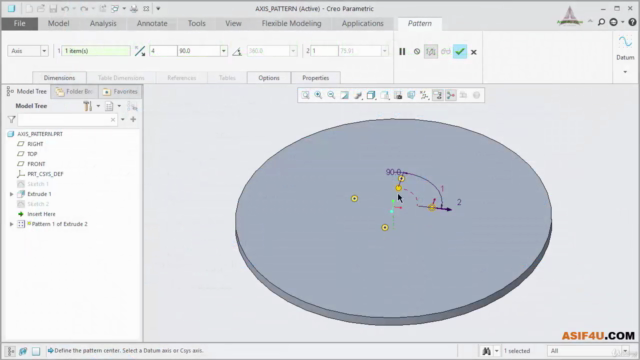Open the Display Style cube icon
The image size is (640, 360).
[x=371, y=95]
